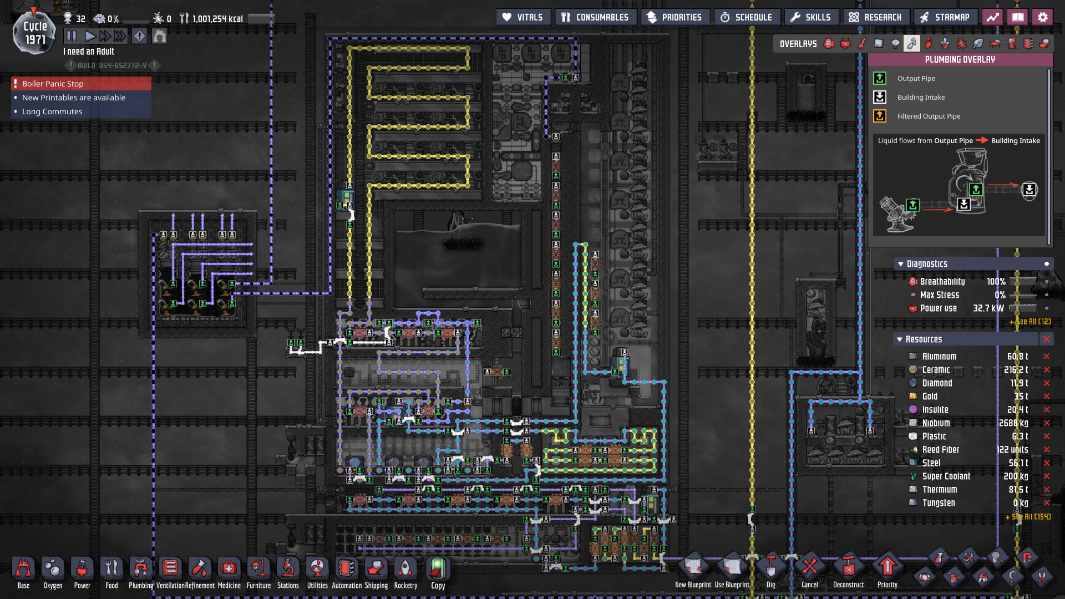Toggle the Materials overlay

click(879, 43)
